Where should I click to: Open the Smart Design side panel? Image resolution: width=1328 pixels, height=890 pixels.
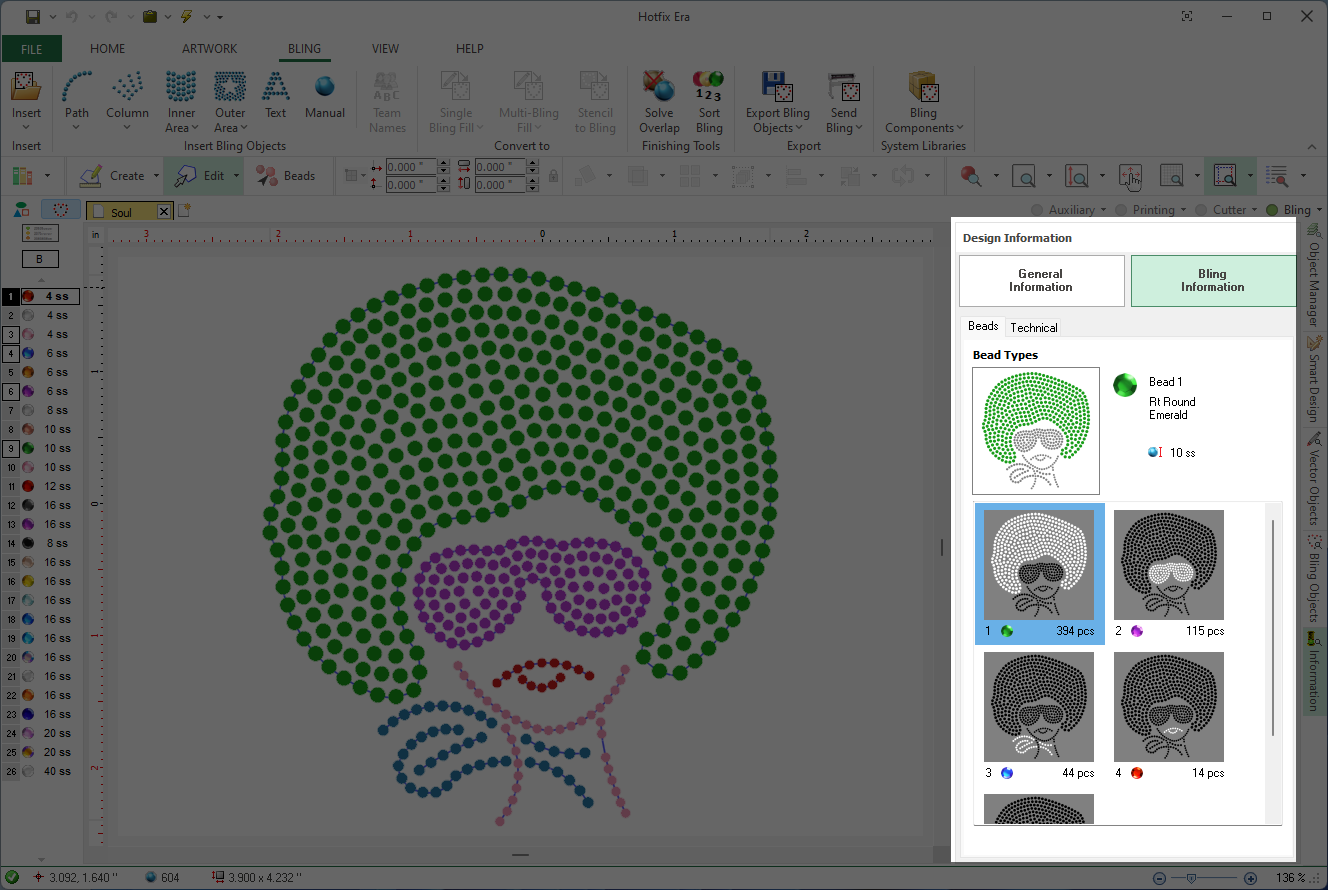click(1314, 378)
